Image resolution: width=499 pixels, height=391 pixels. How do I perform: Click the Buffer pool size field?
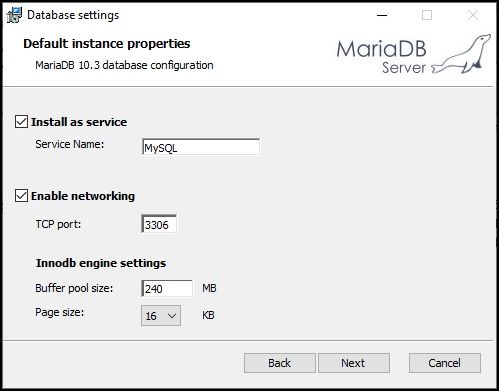[x=167, y=288]
